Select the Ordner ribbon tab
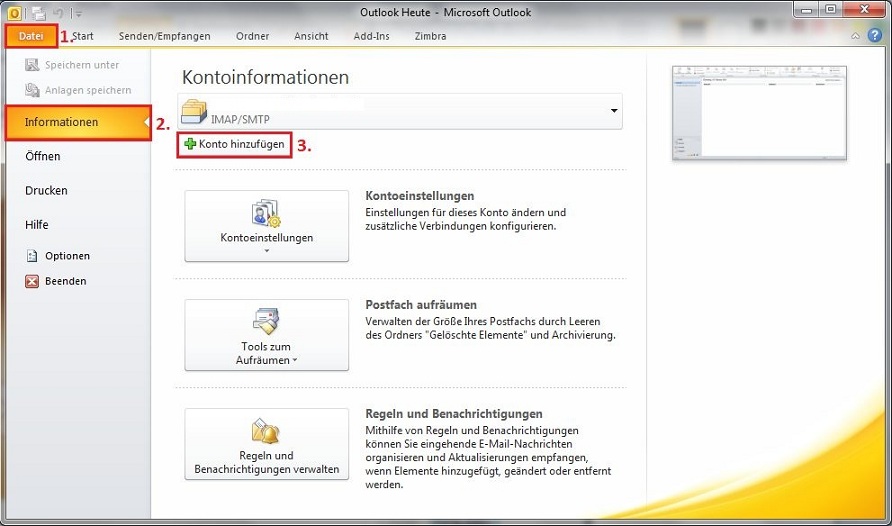This screenshot has height=526, width=892. (253, 36)
